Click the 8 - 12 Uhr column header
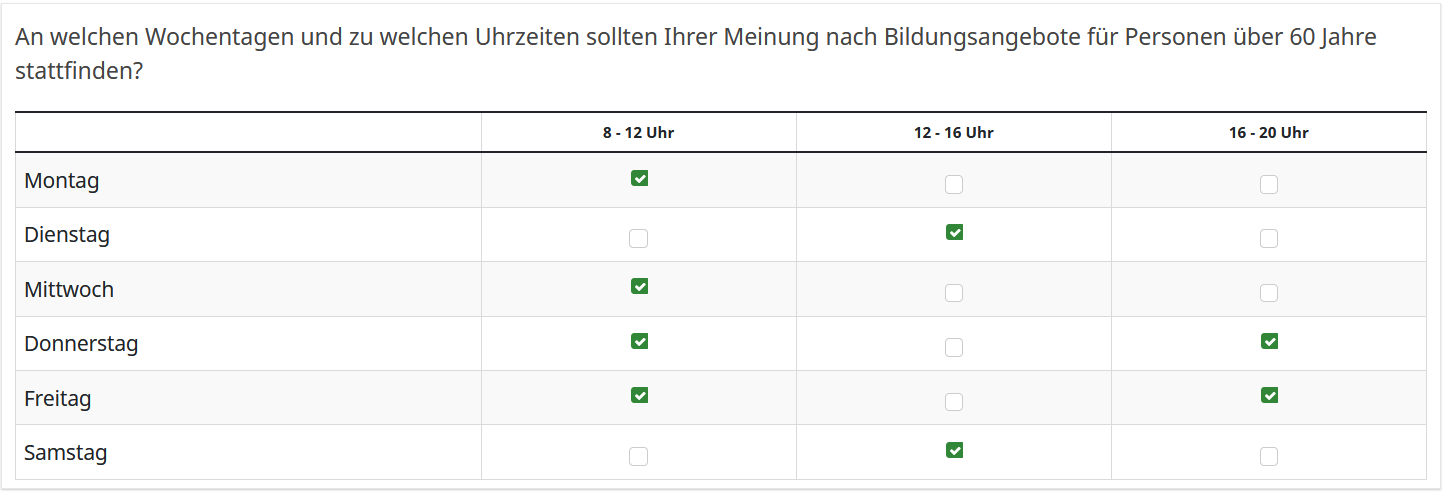Screen dimensions: 1449x492 638,132
